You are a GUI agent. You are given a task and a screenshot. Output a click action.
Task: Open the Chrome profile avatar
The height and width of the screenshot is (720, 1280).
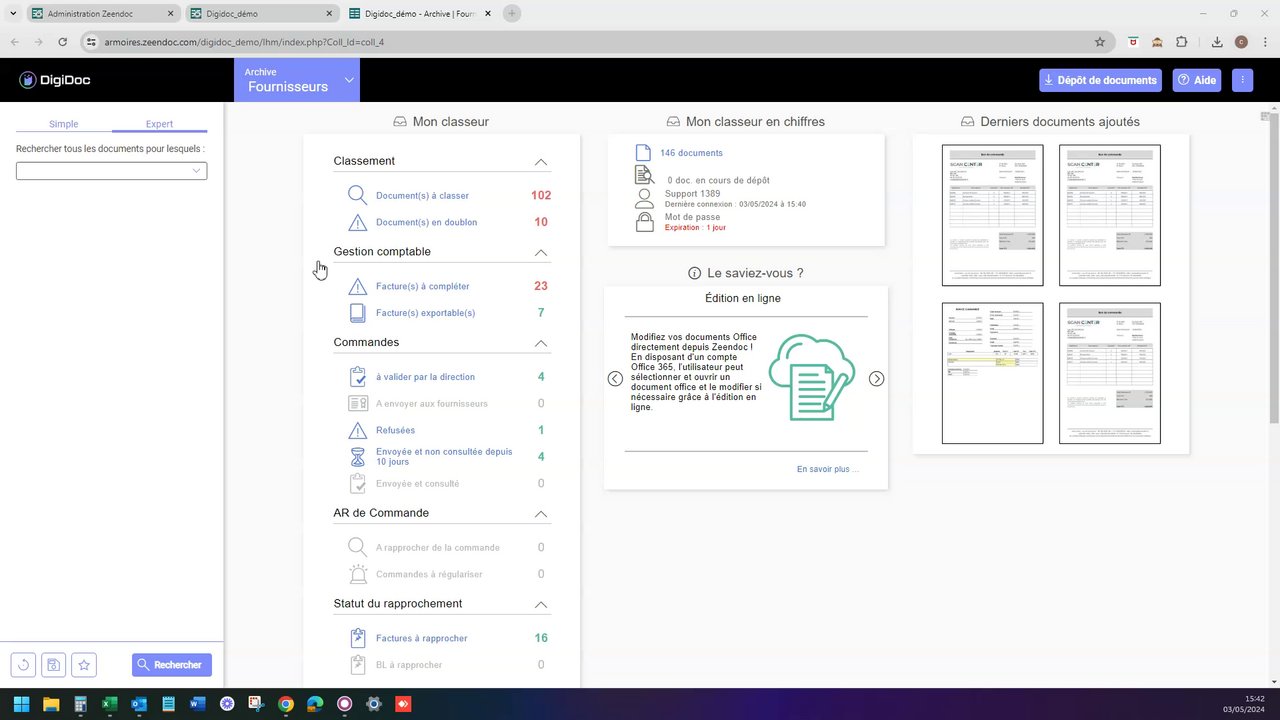tap(1241, 42)
